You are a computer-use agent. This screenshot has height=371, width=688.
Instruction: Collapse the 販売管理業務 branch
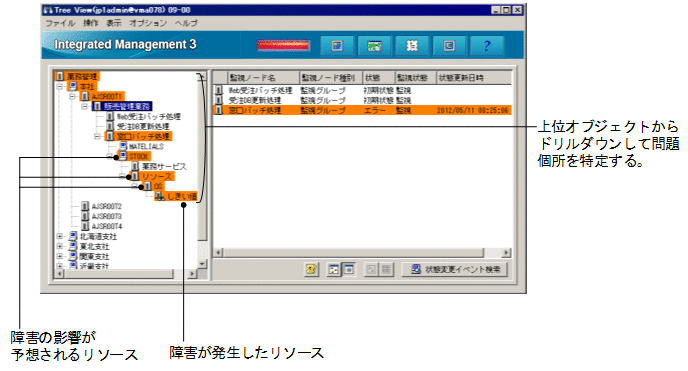coord(84,107)
